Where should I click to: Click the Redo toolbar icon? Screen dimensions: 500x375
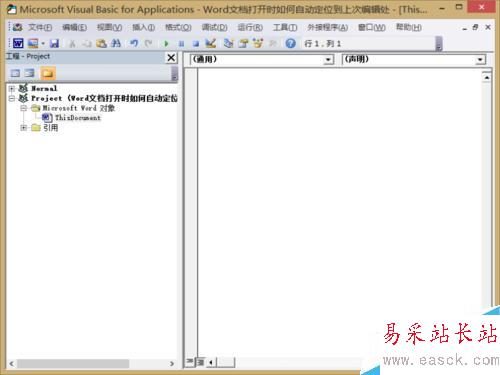pos(149,43)
